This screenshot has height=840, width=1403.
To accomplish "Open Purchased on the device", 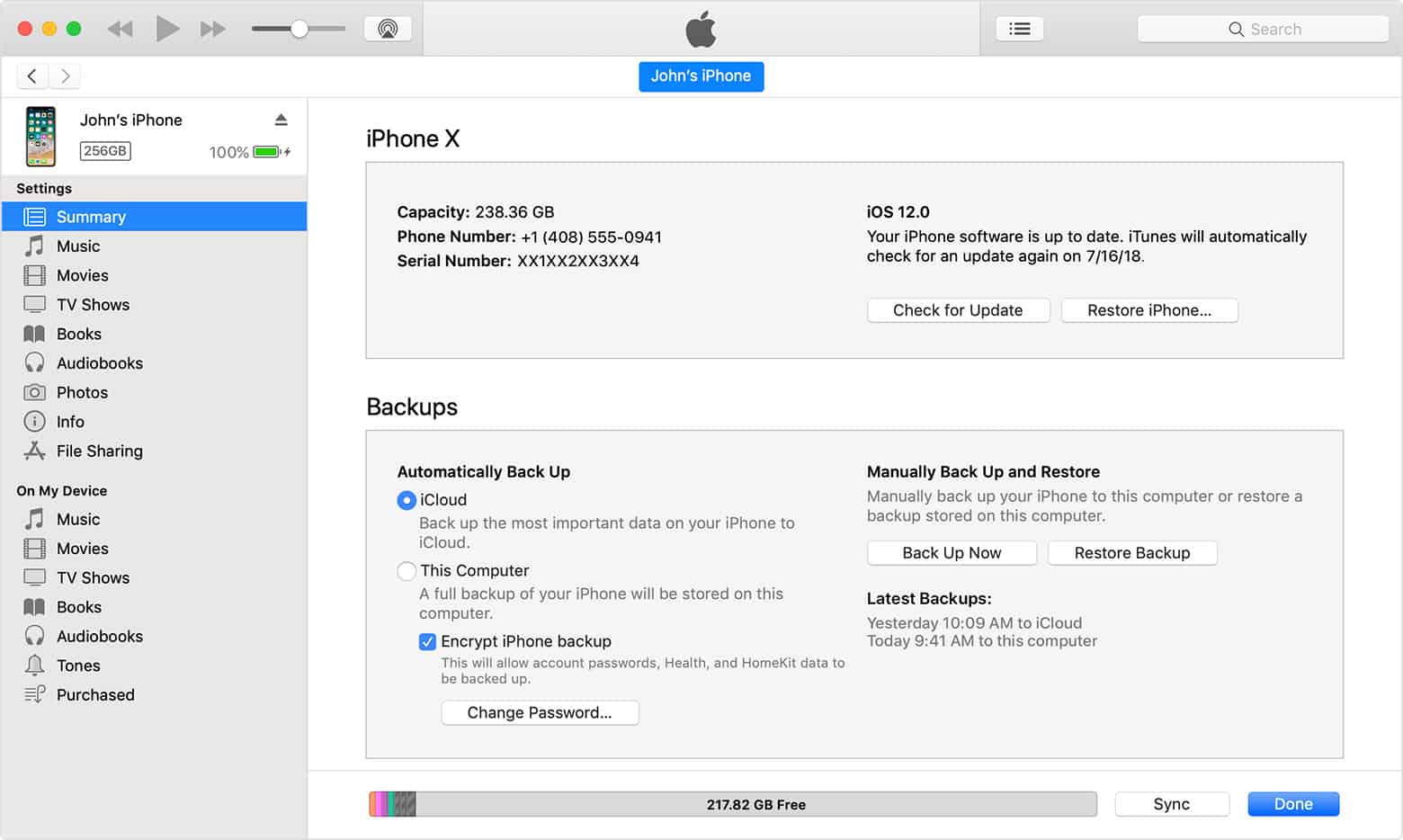I will 95,694.
